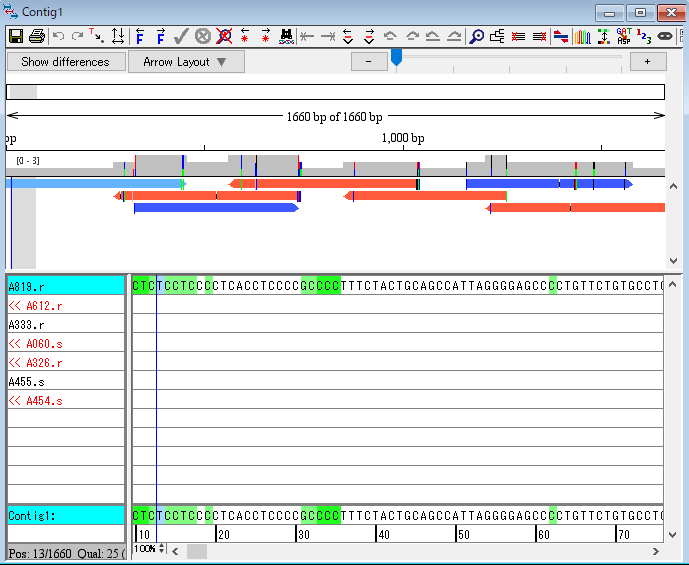Click the sequence pane scroll up arrow
Viewport: 689px width, 565px height.
(672, 285)
